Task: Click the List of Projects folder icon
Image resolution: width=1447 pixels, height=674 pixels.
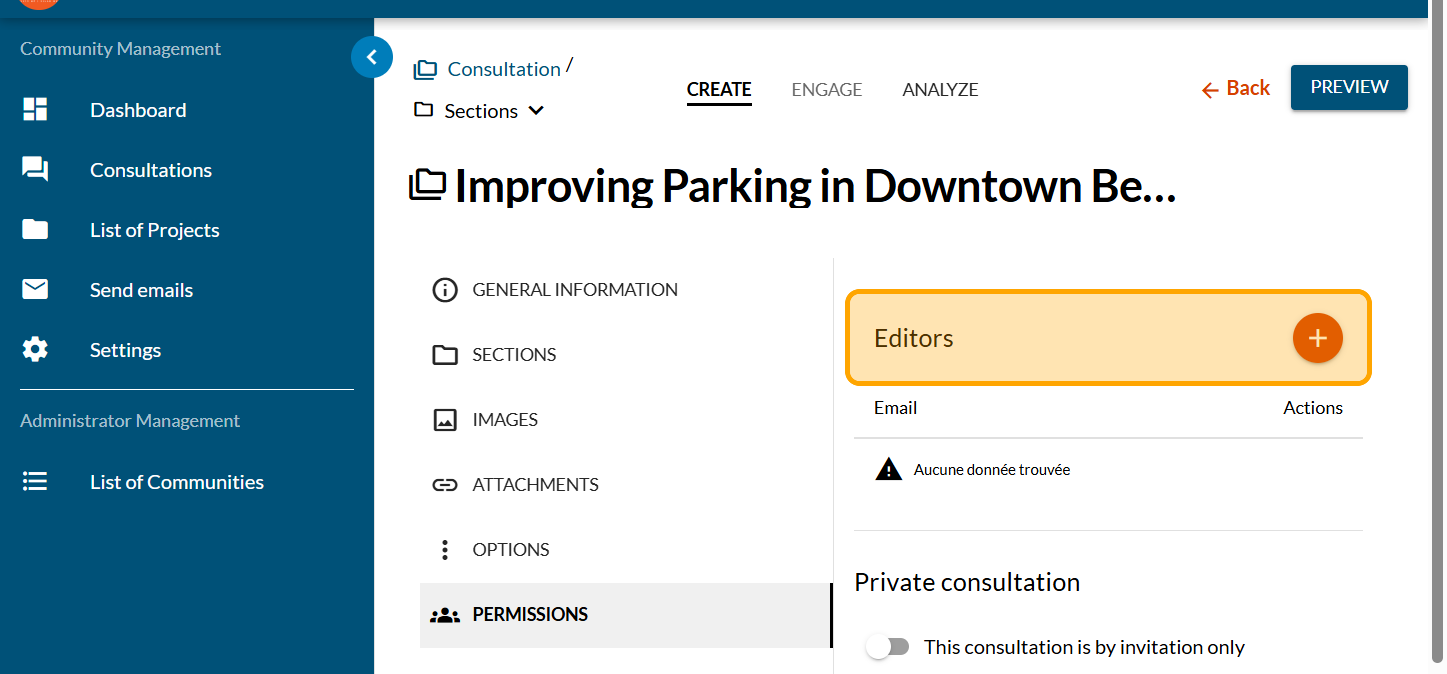Action: (35, 230)
